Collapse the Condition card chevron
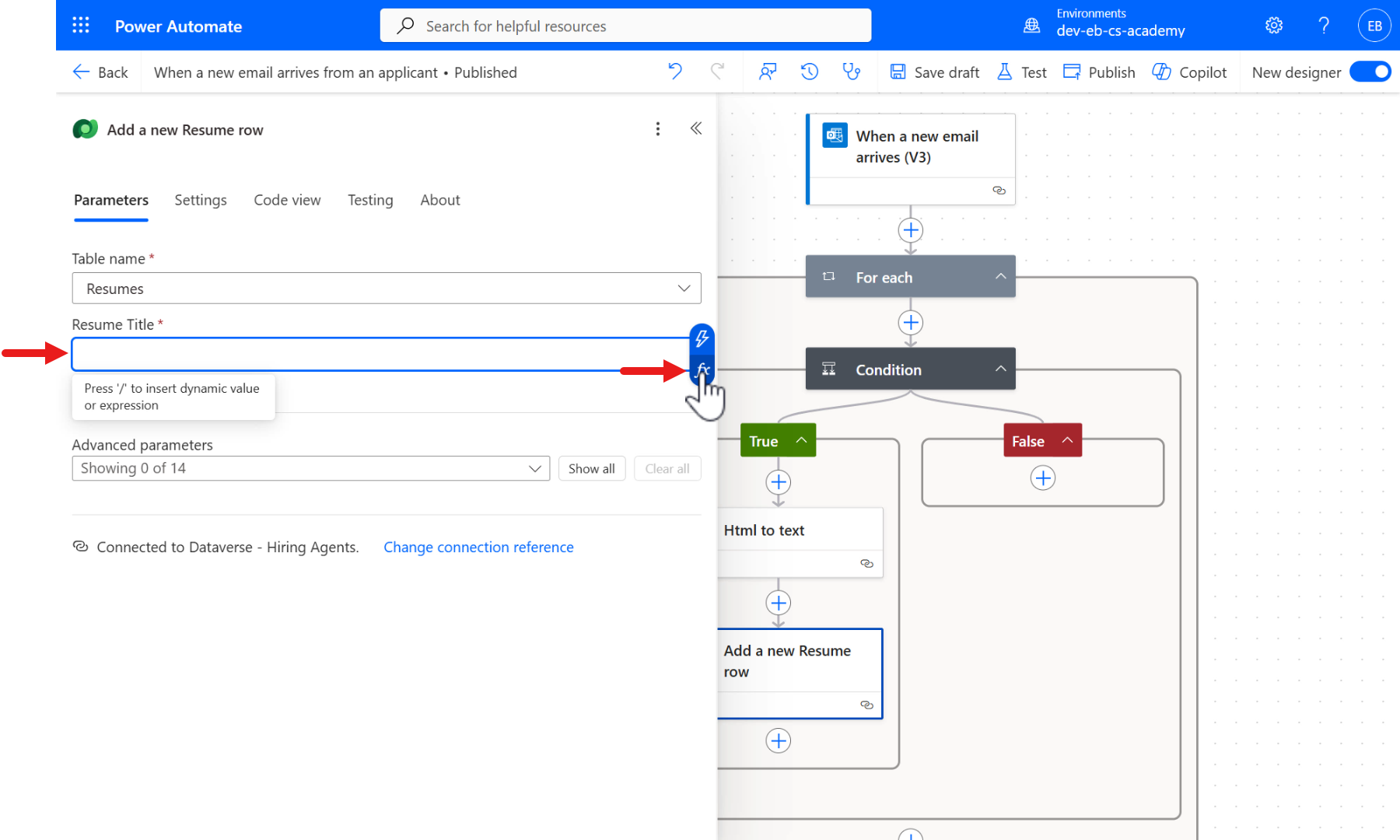This screenshot has width=1400, height=840. tap(1001, 369)
